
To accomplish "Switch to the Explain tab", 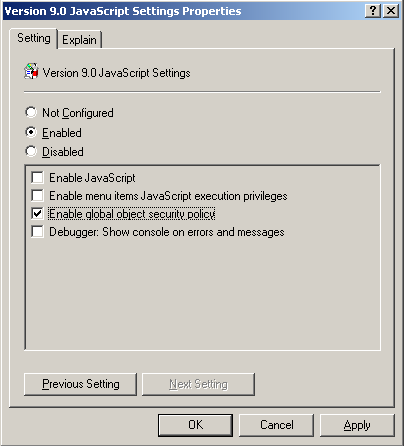I will click(79, 40).
